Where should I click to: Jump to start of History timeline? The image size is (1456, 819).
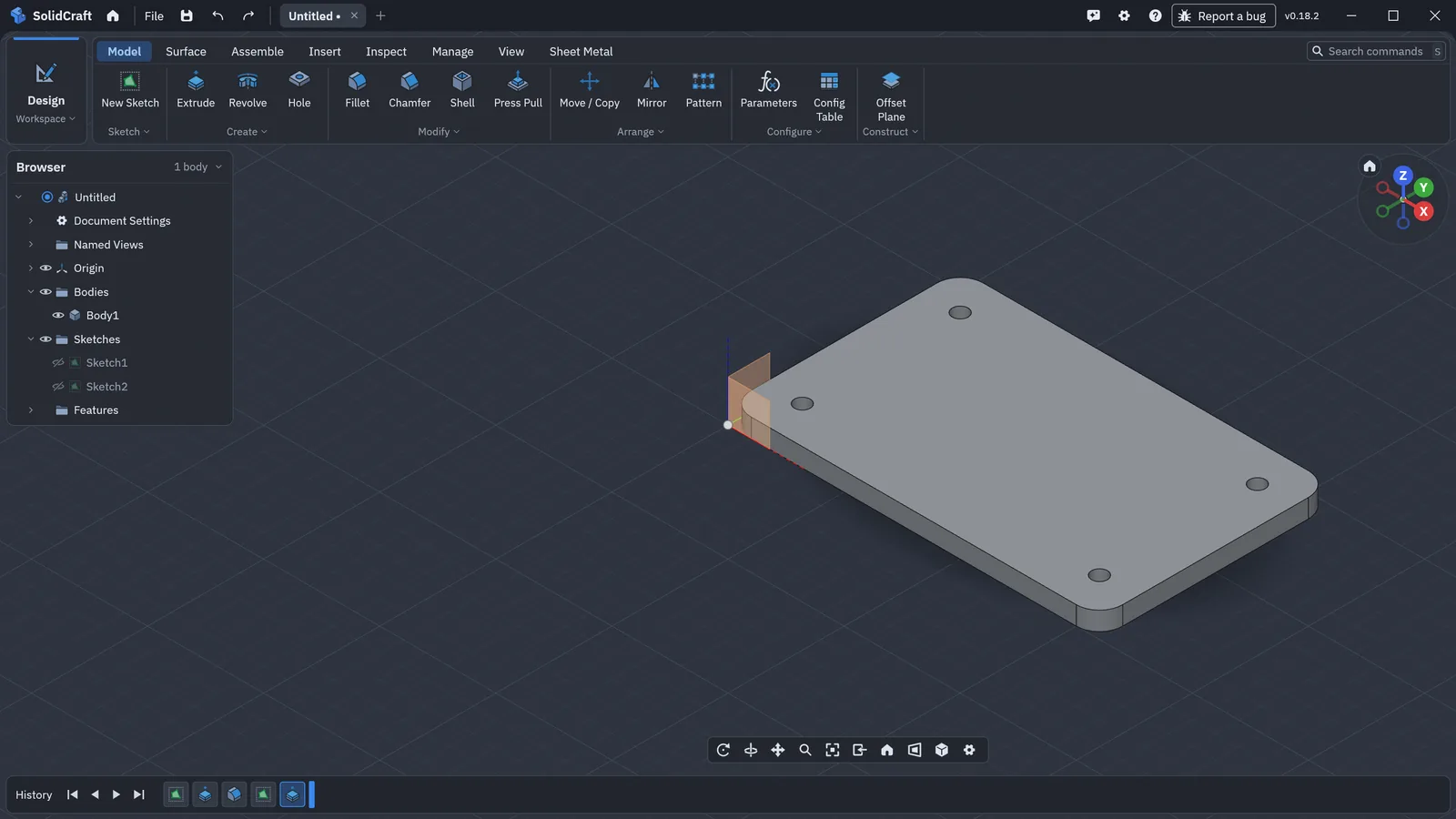coord(73,794)
